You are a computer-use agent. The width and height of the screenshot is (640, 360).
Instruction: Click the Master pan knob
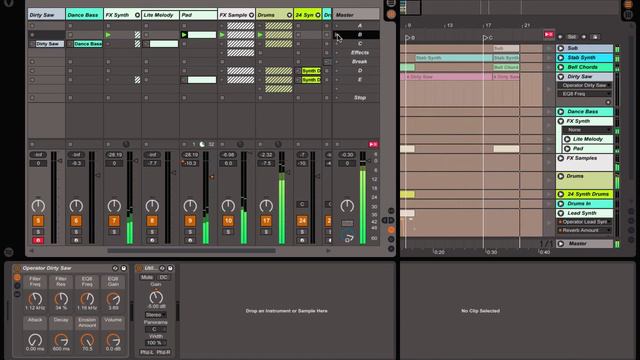point(347,206)
